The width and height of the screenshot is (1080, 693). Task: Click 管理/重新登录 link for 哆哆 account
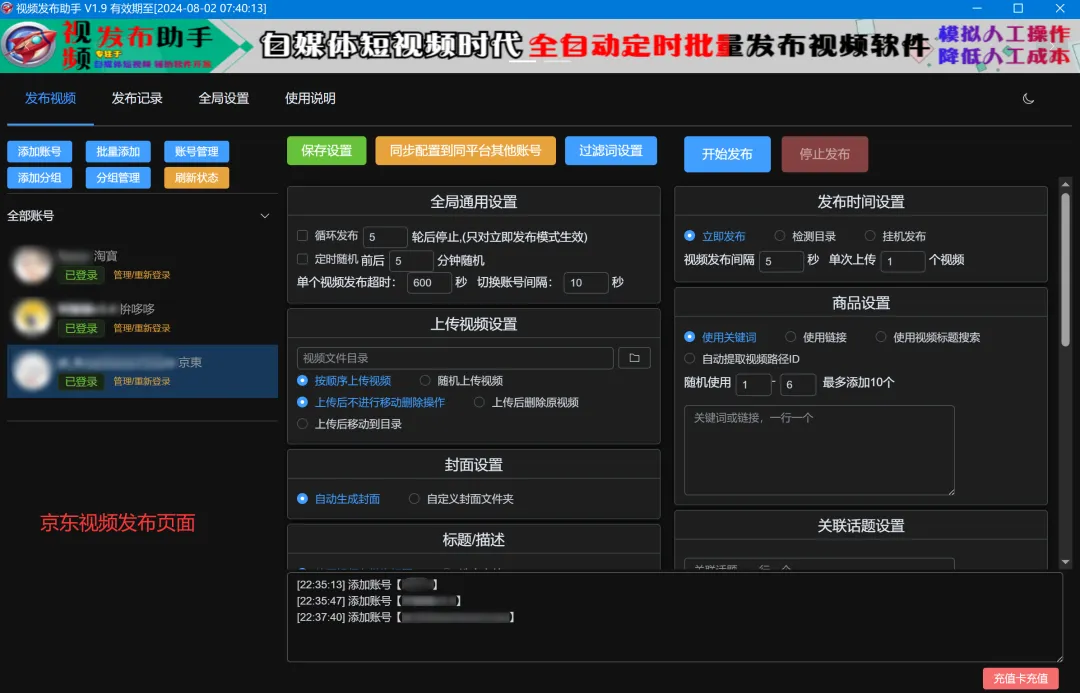point(142,328)
